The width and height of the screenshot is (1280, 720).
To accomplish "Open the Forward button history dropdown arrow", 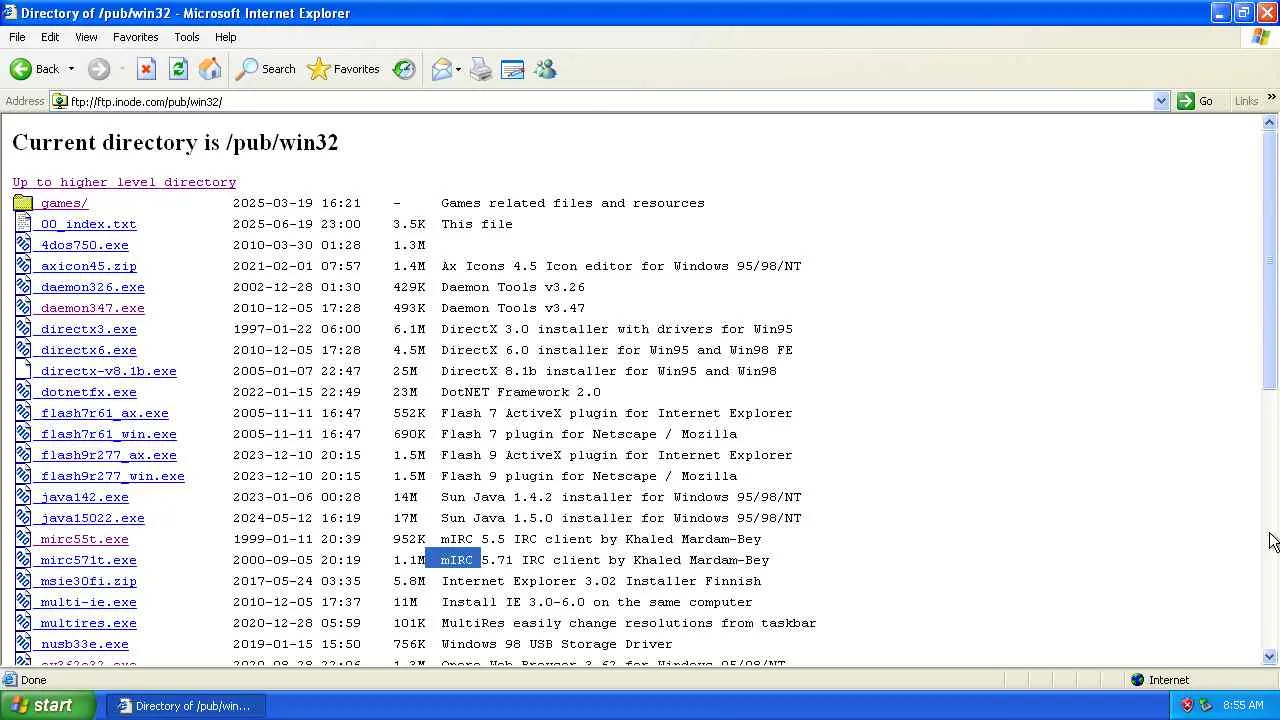I will click(x=122, y=69).
